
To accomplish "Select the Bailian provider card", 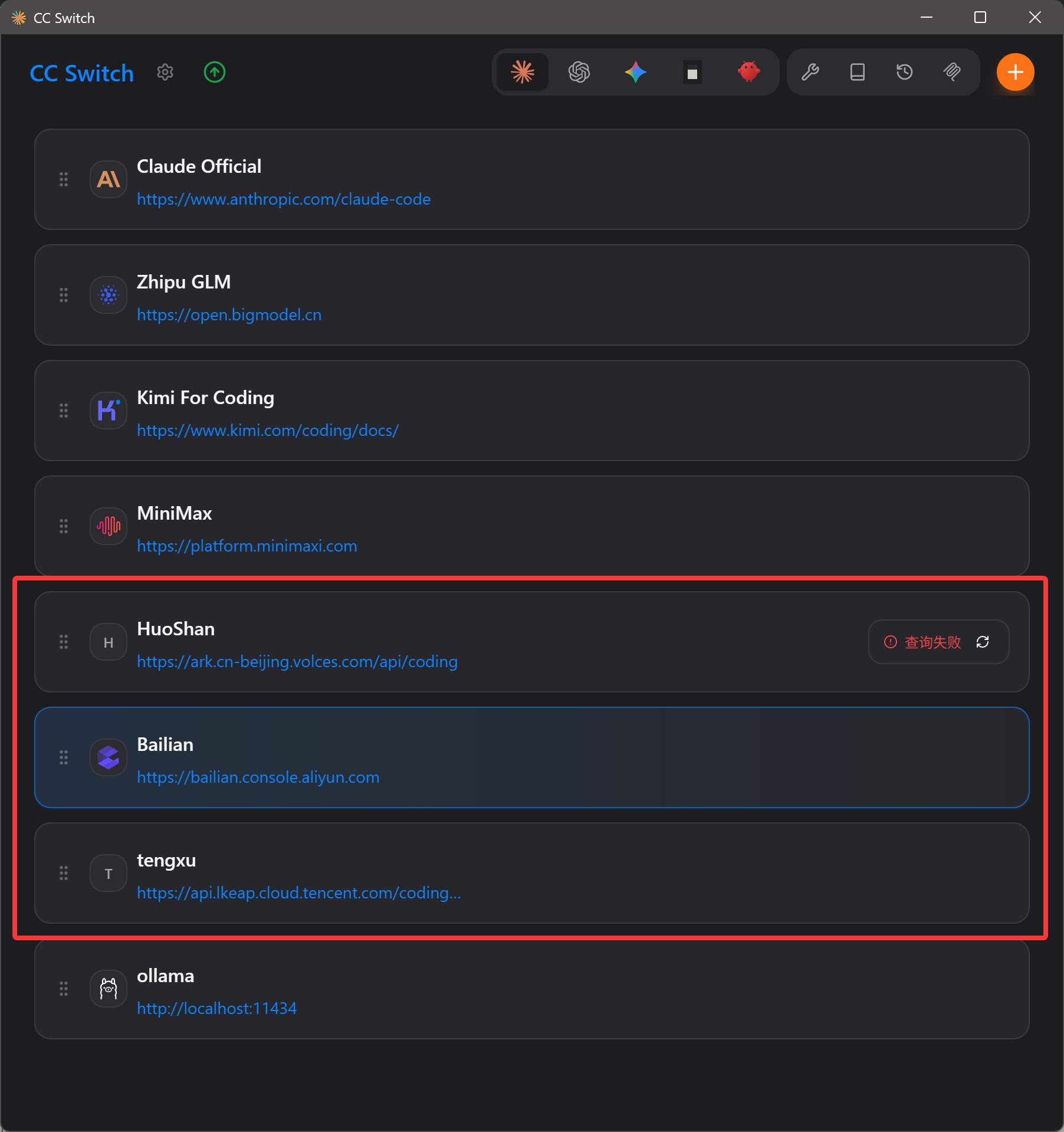I will 531,757.
